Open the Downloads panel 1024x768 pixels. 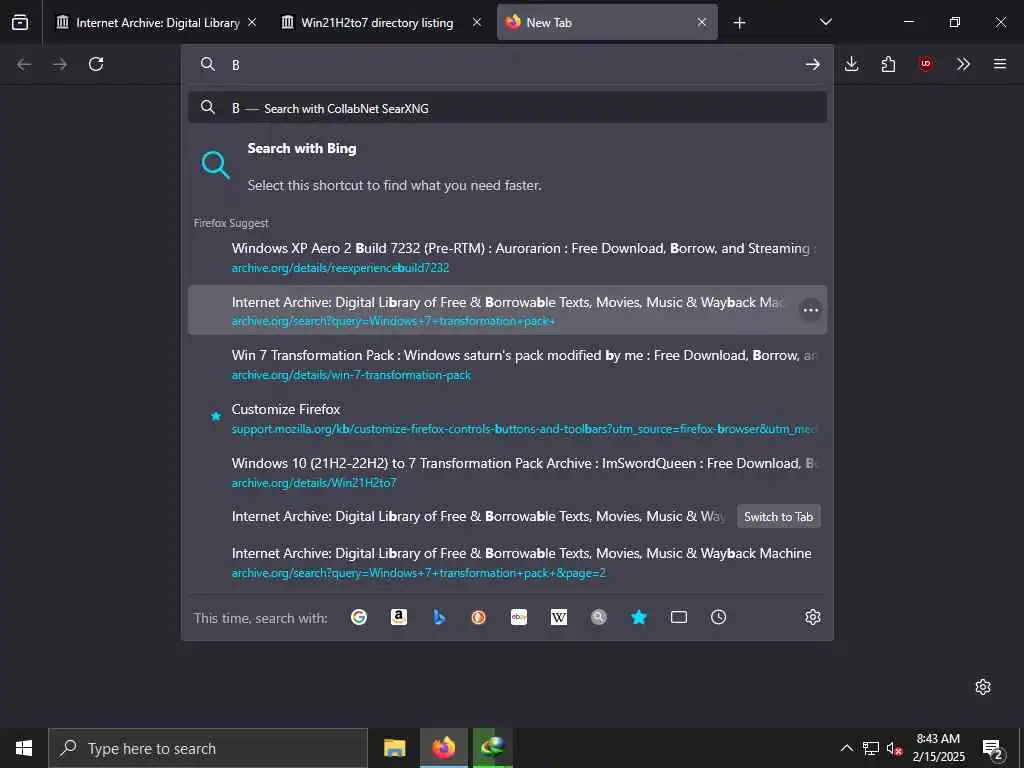[x=851, y=64]
